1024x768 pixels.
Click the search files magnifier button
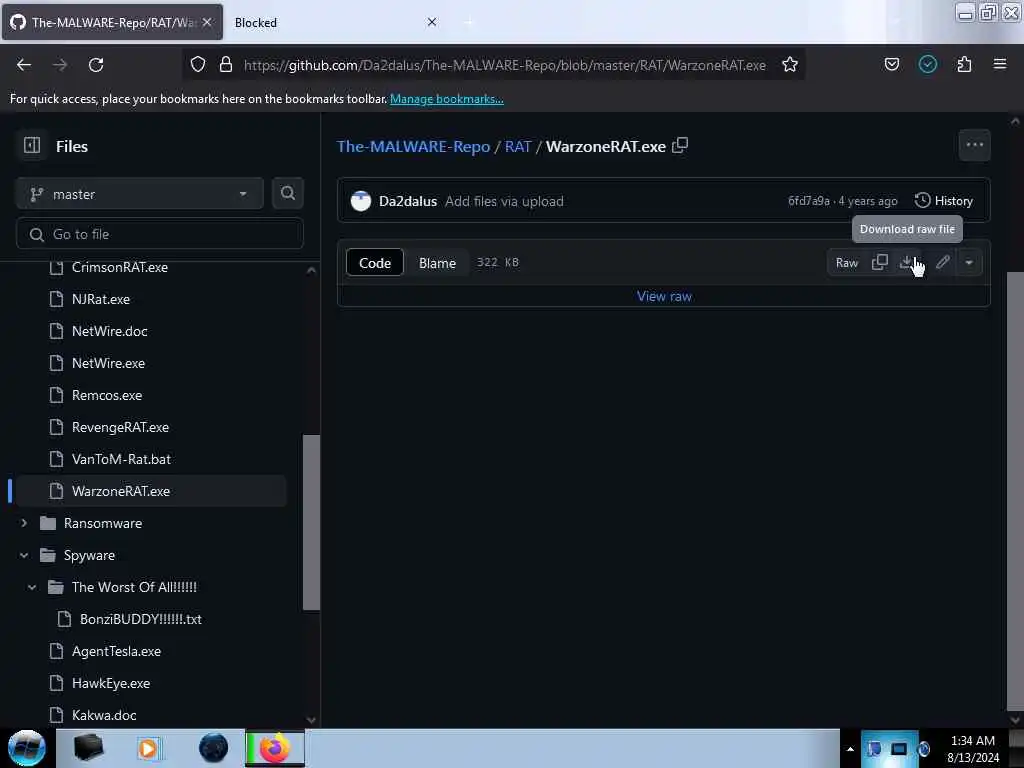coord(287,193)
